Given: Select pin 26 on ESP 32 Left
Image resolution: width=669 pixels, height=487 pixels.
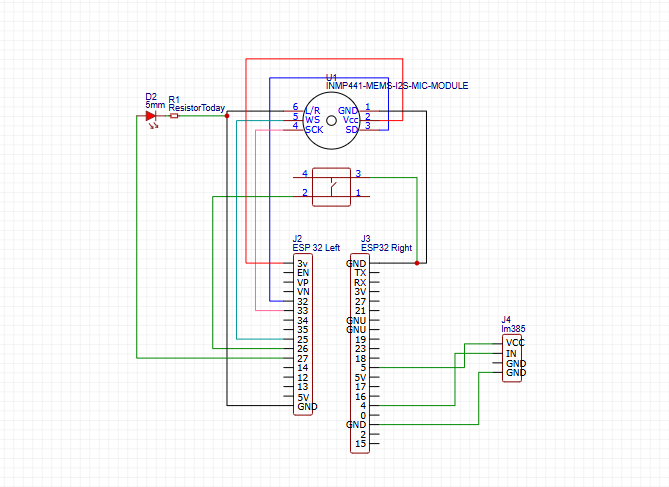Looking at the screenshot, I should 303,349.
